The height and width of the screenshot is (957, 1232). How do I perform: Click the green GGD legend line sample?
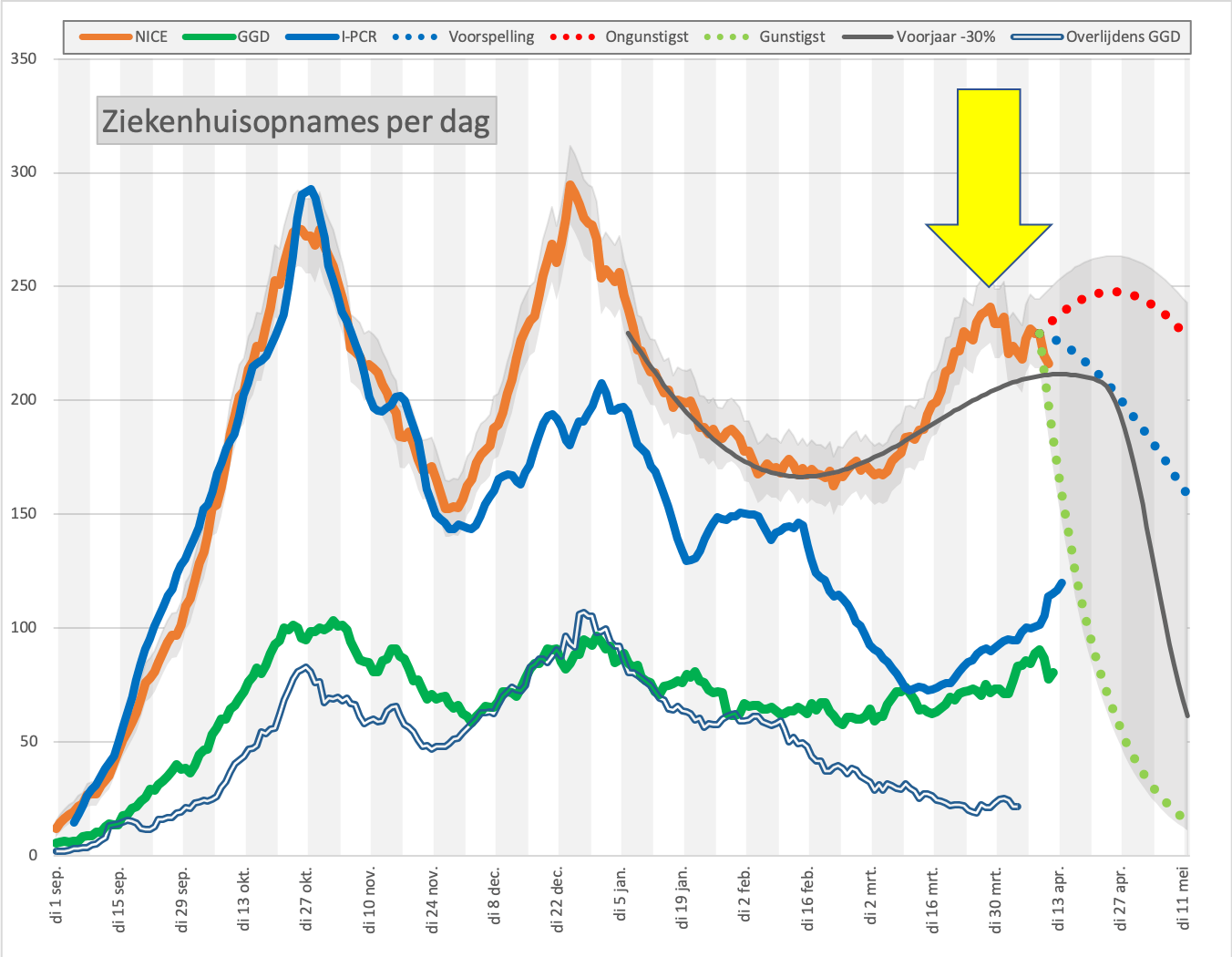[210, 37]
